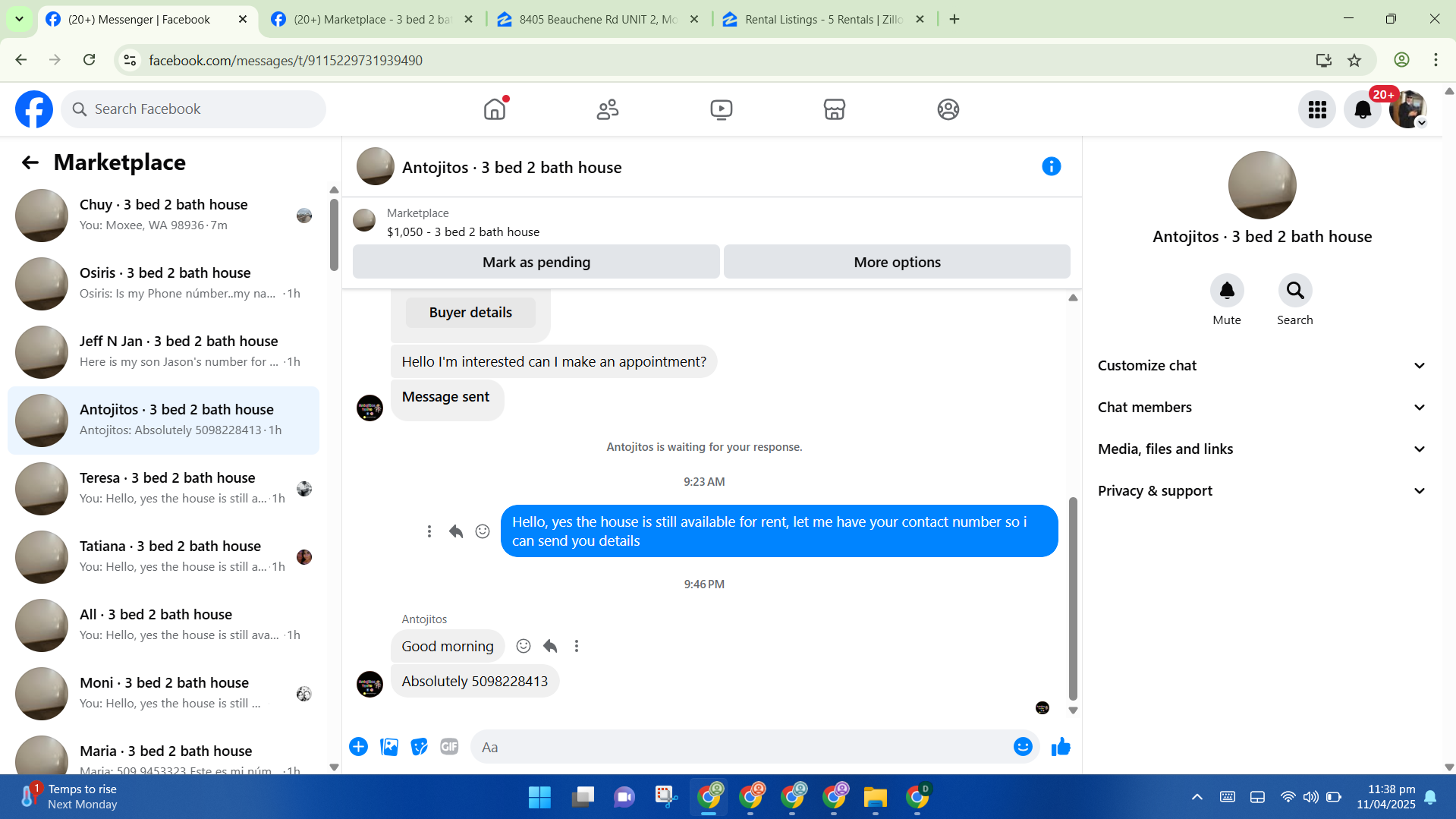The height and width of the screenshot is (819, 1456).
Task: Expand the Chat members section
Action: tap(1262, 408)
